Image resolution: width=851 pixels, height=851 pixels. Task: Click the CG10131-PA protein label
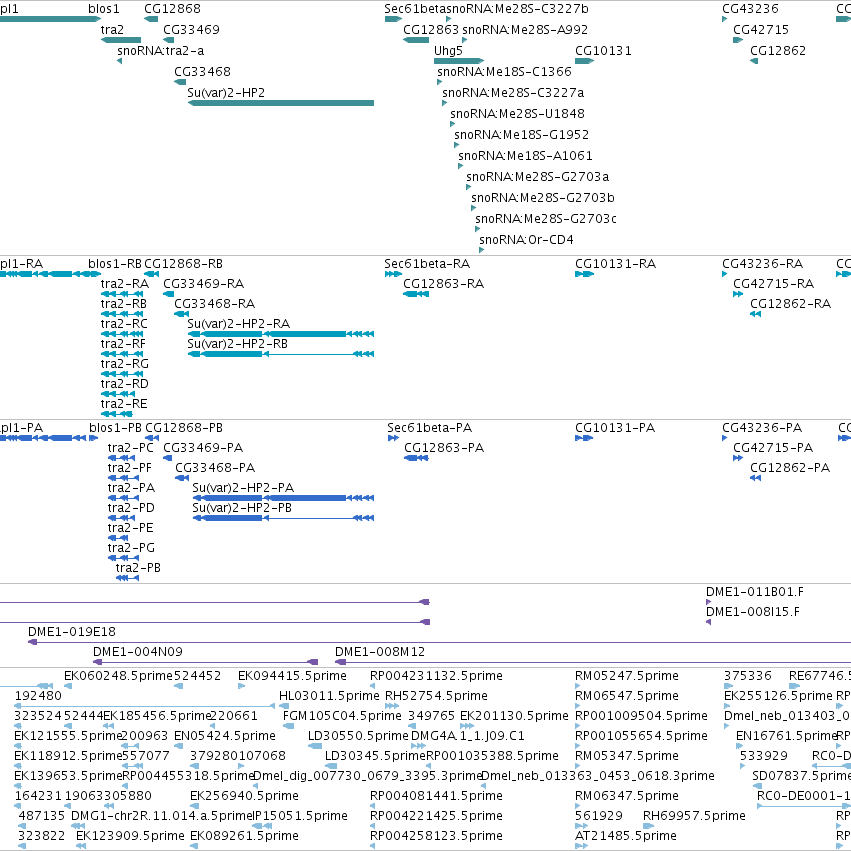tap(615, 428)
